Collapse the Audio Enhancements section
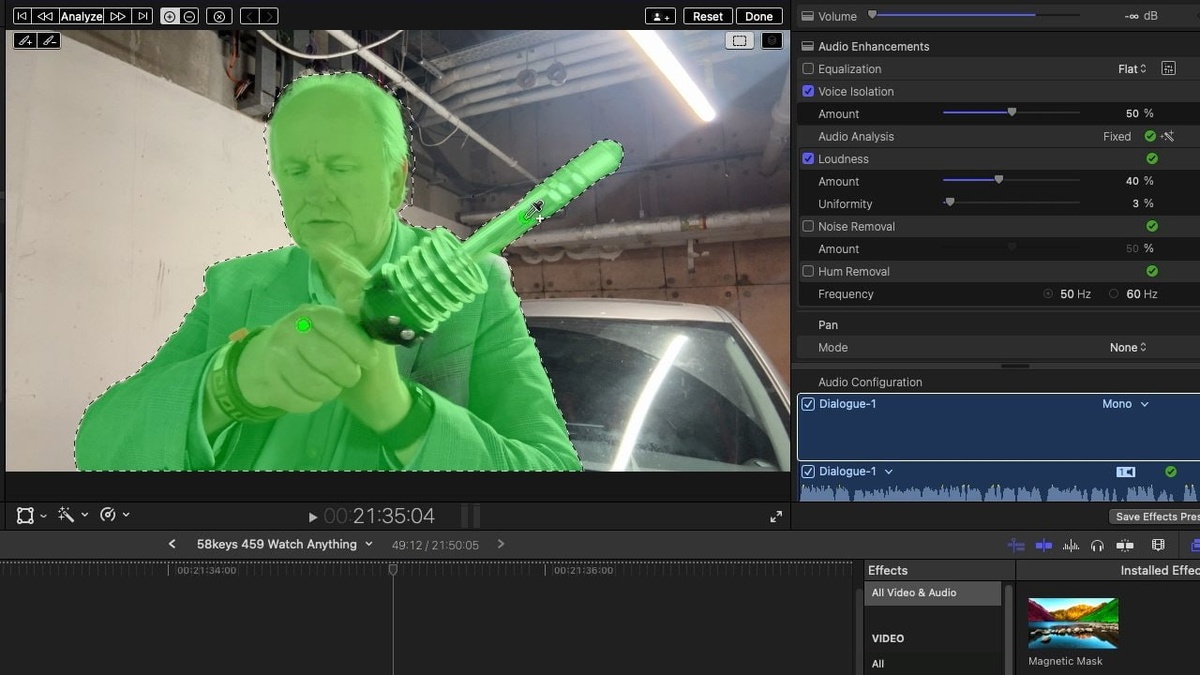Image resolution: width=1200 pixels, height=675 pixels. [808, 46]
